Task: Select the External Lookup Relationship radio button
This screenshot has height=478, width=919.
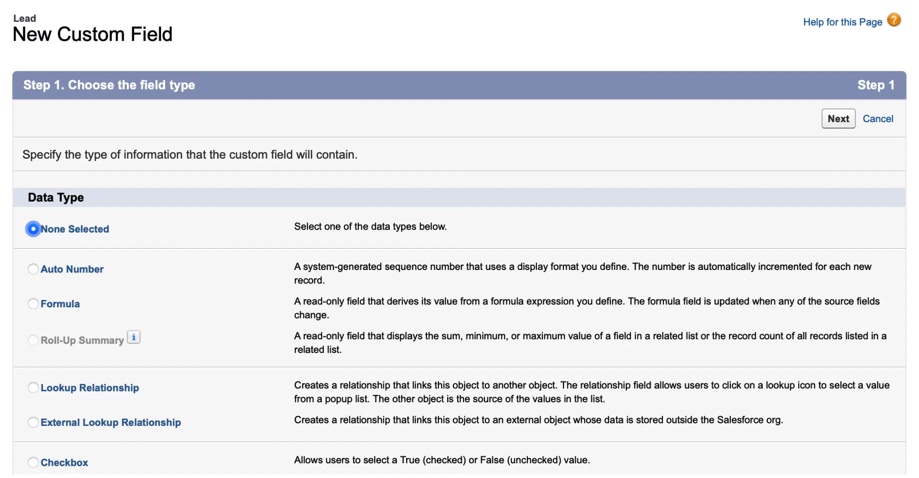Action: (33, 422)
